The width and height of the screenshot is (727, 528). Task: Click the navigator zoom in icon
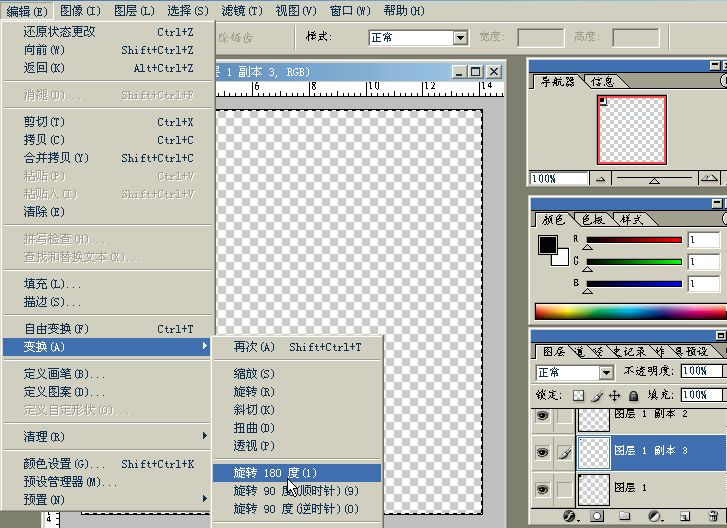[709, 179]
